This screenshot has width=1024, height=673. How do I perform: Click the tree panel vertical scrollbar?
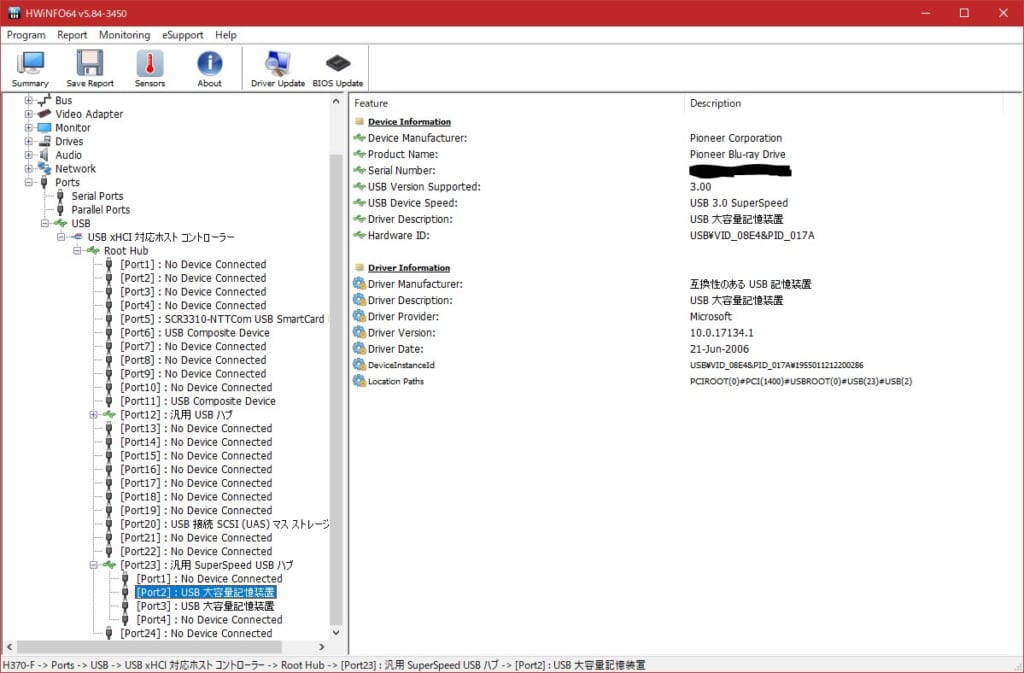[x=335, y=380]
